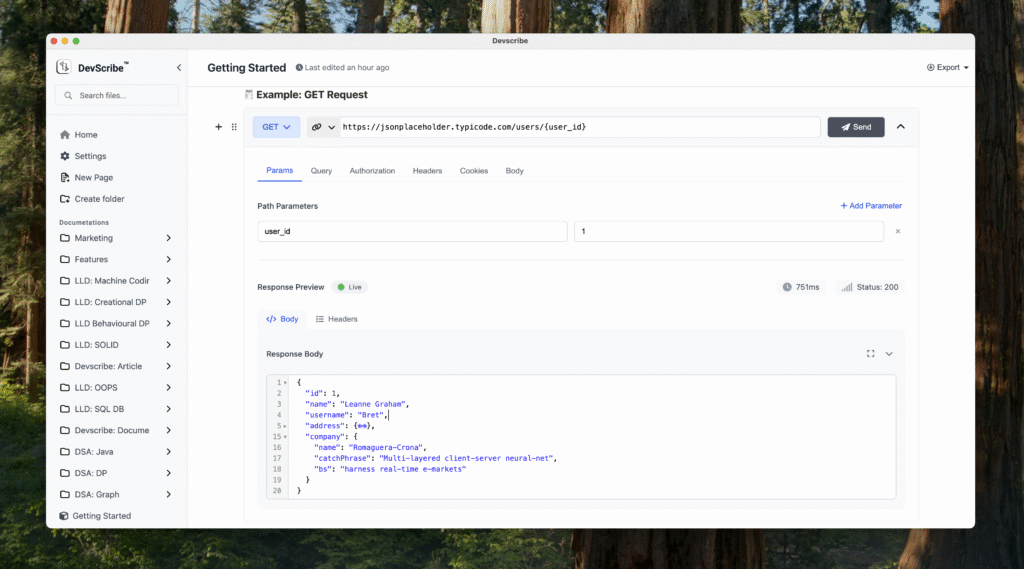Open the GET method dropdown

pyautogui.click(x=276, y=127)
